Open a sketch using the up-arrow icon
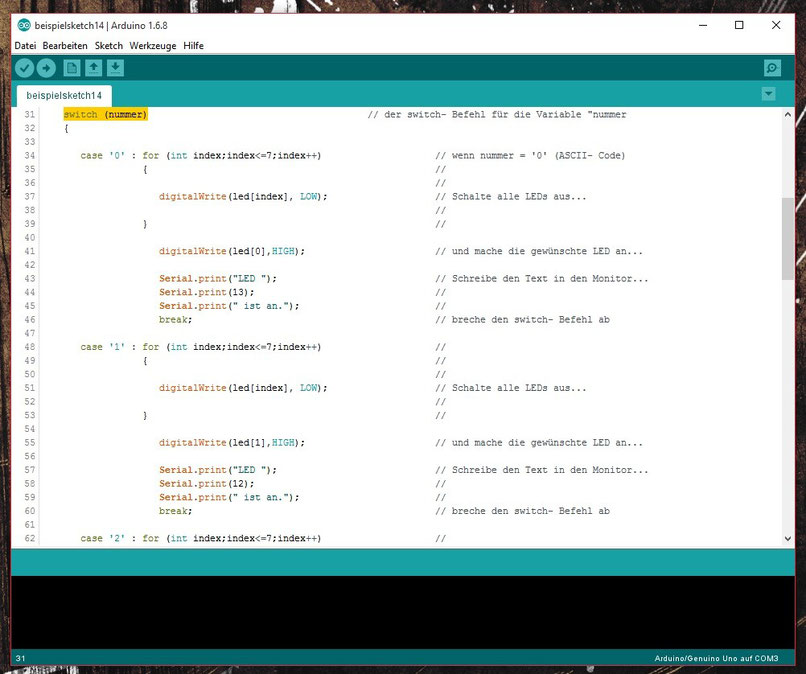 point(94,68)
